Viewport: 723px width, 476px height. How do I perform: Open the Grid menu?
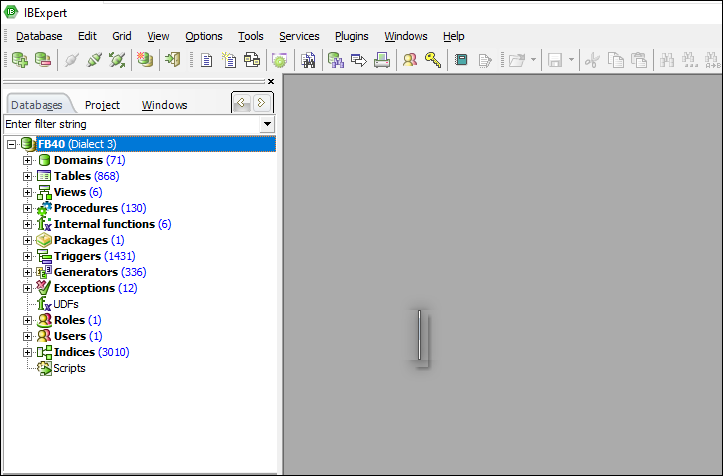(122, 36)
